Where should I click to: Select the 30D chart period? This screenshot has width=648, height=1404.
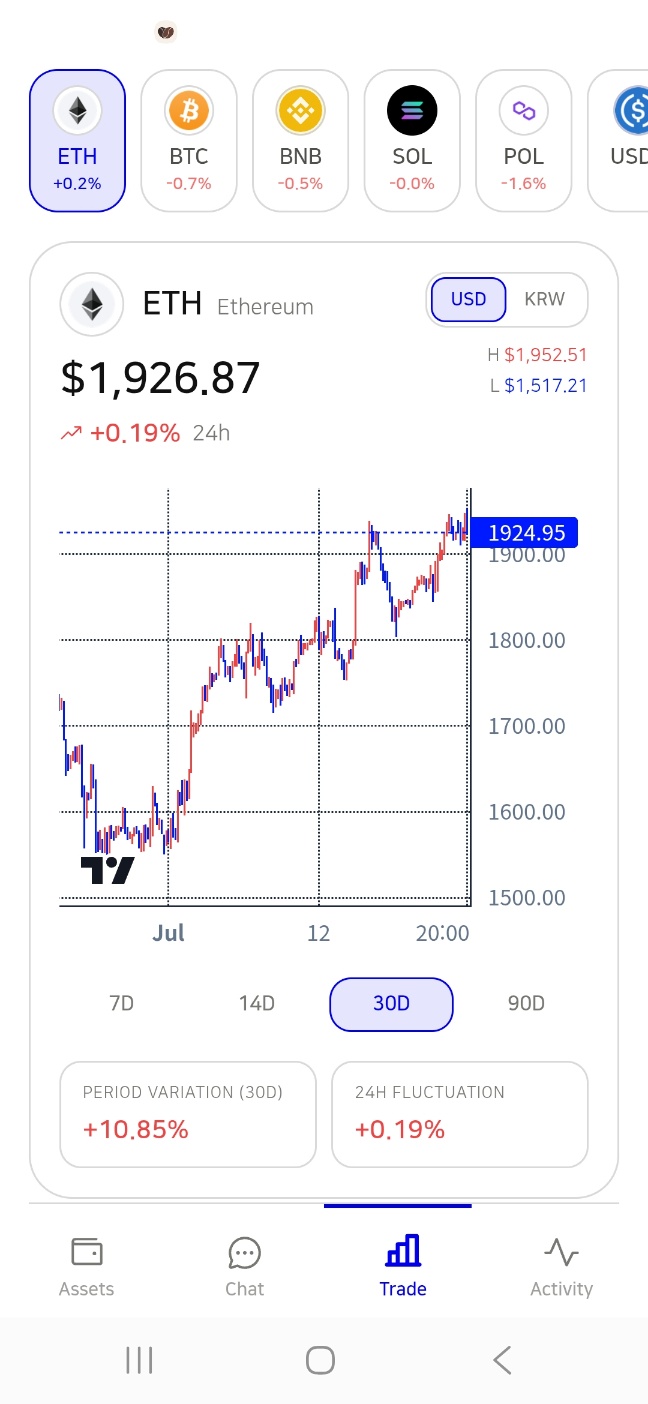[391, 1004]
